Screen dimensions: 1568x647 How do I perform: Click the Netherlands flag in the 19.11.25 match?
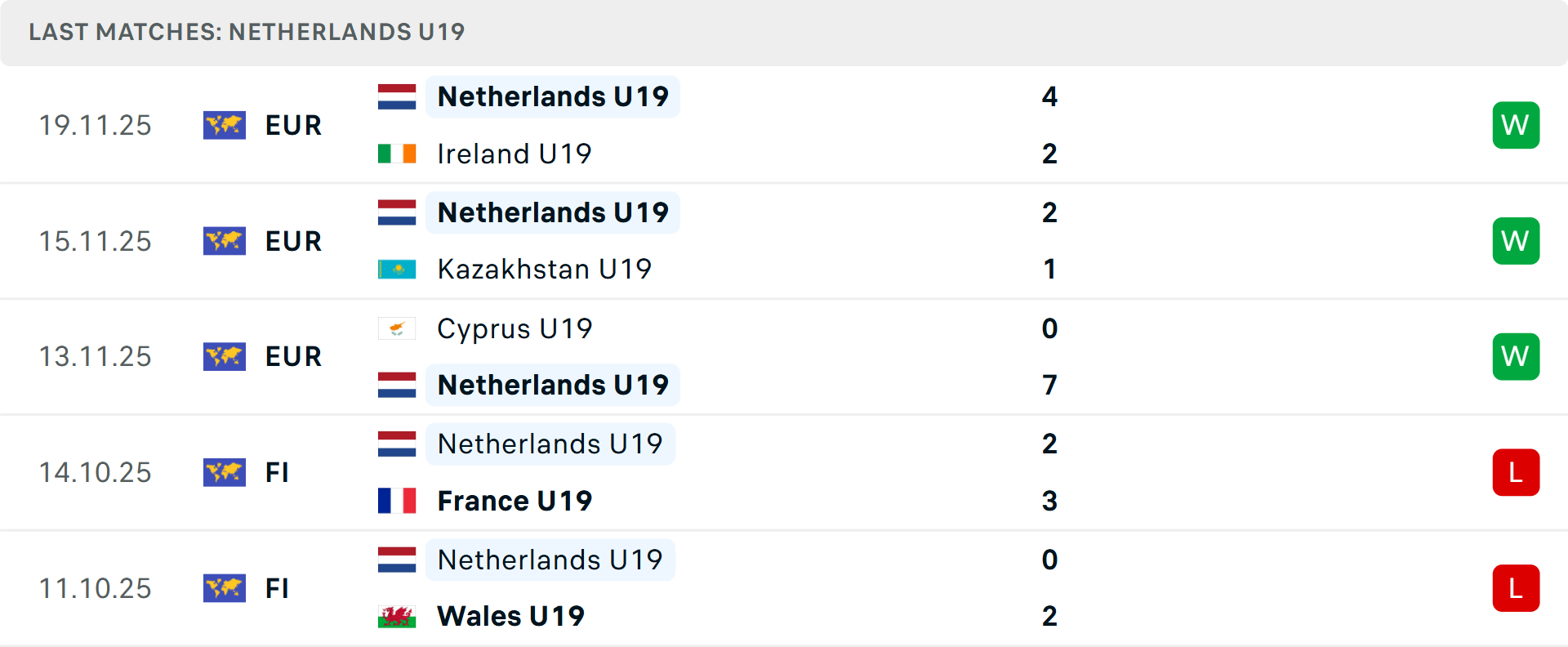[x=397, y=96]
